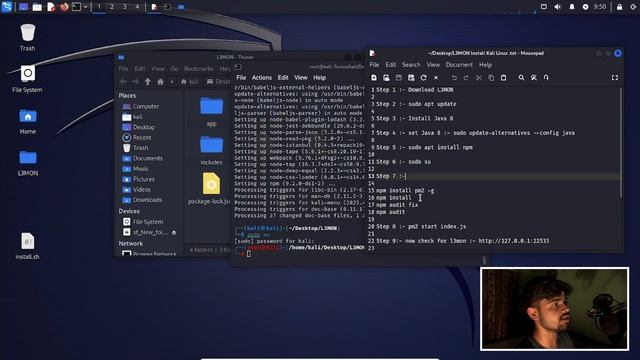
Task: Select File System under Devices in Thunar
Action: [x=143, y=222]
